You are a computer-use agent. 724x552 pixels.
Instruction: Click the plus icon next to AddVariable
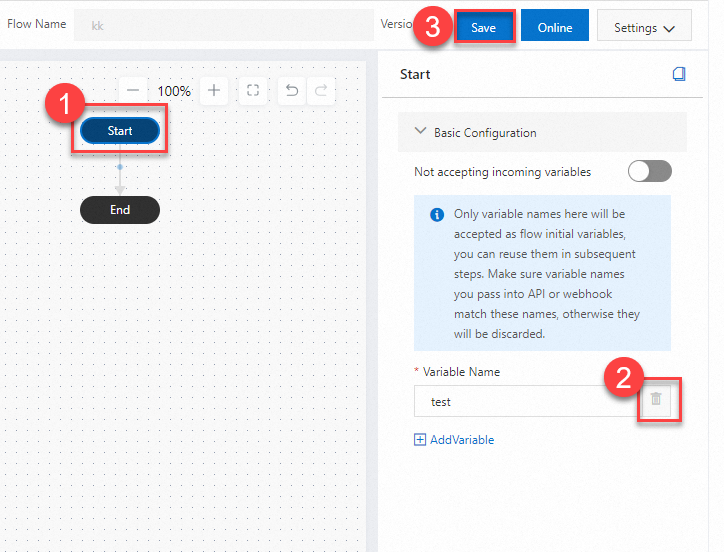tap(420, 440)
